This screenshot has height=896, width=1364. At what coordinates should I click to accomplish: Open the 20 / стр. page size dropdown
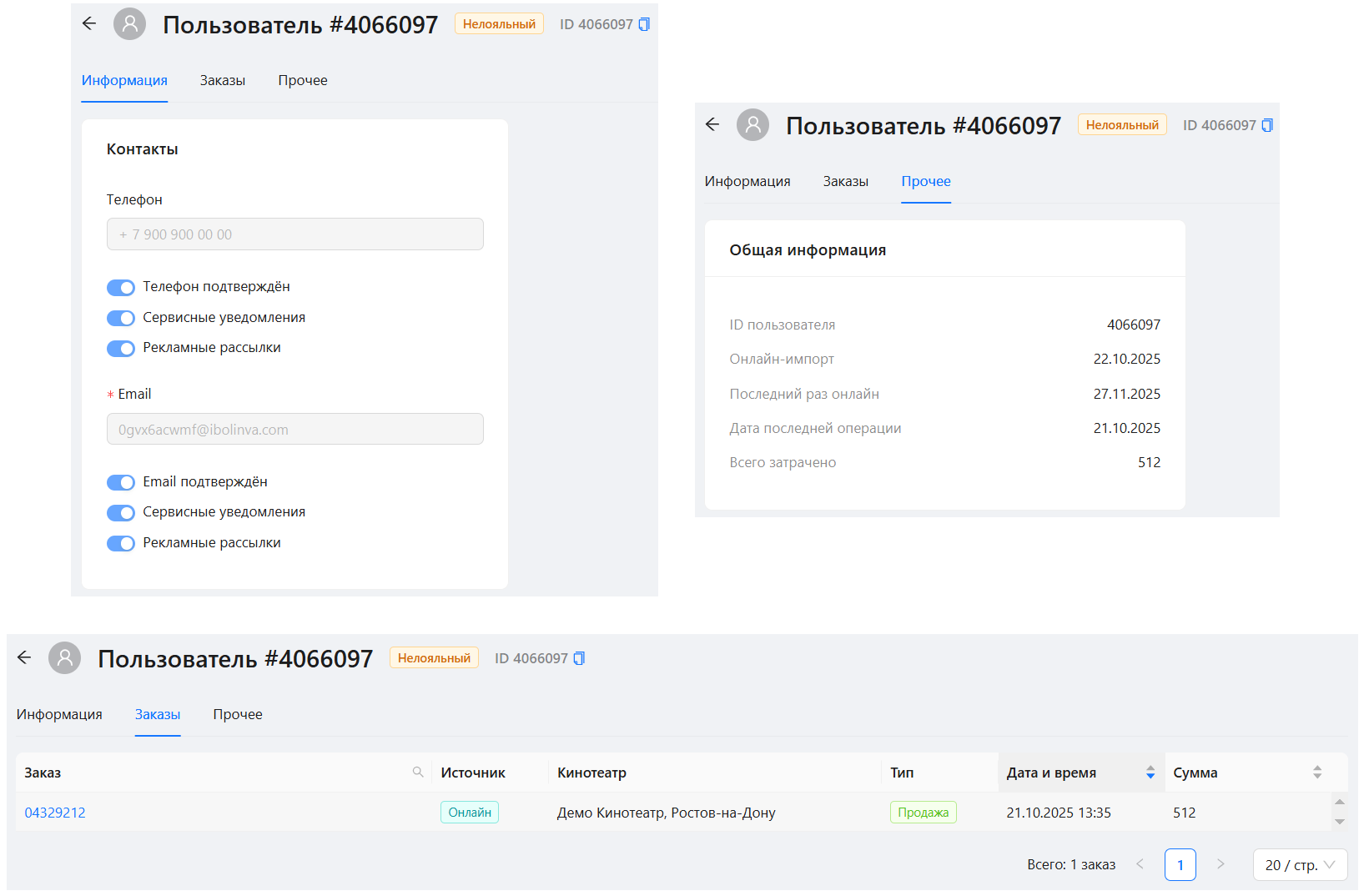[x=1299, y=865]
